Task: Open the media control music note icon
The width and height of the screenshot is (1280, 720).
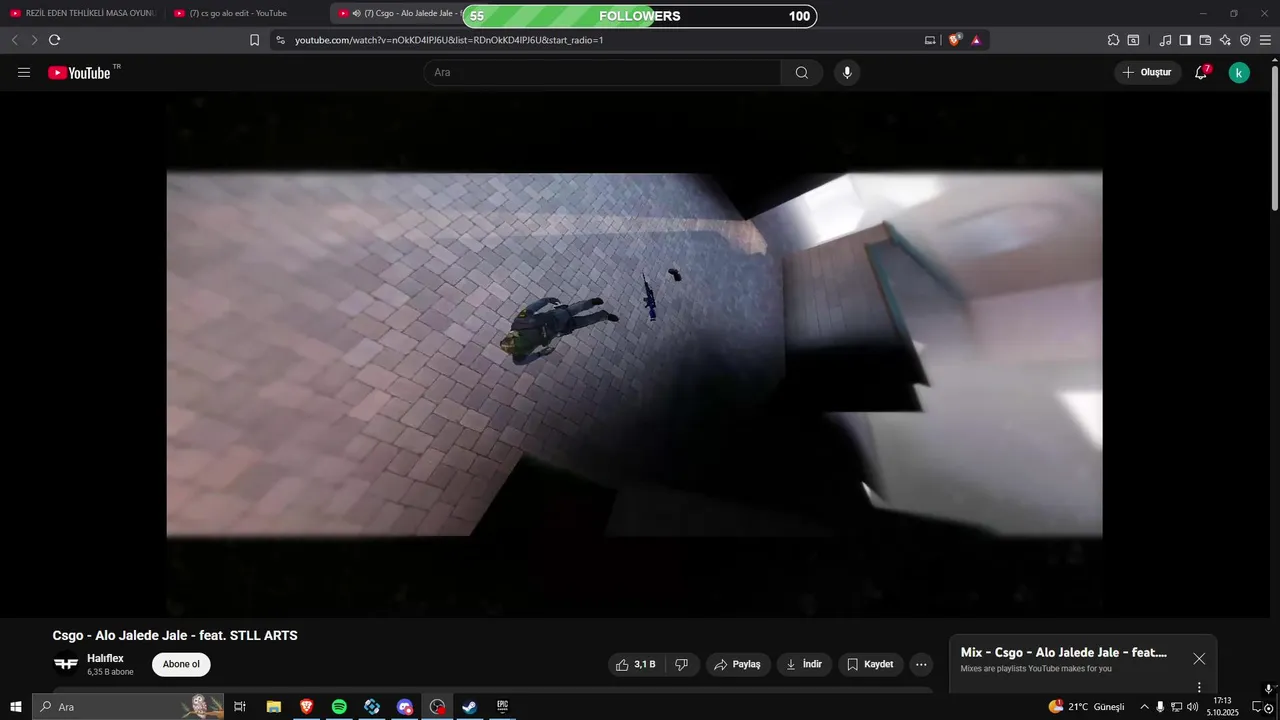Action: [1165, 40]
